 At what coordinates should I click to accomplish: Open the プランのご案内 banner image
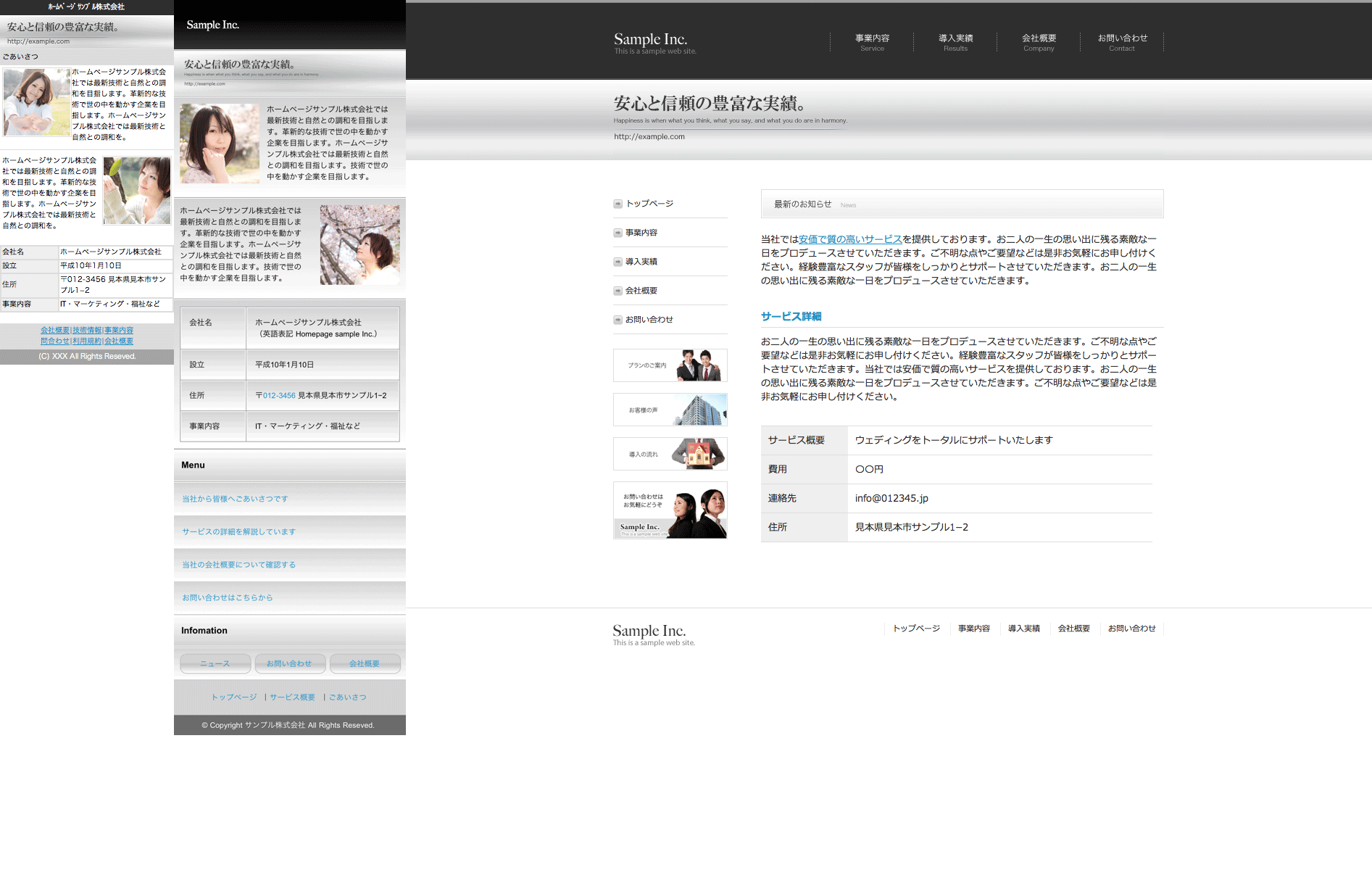pos(670,365)
